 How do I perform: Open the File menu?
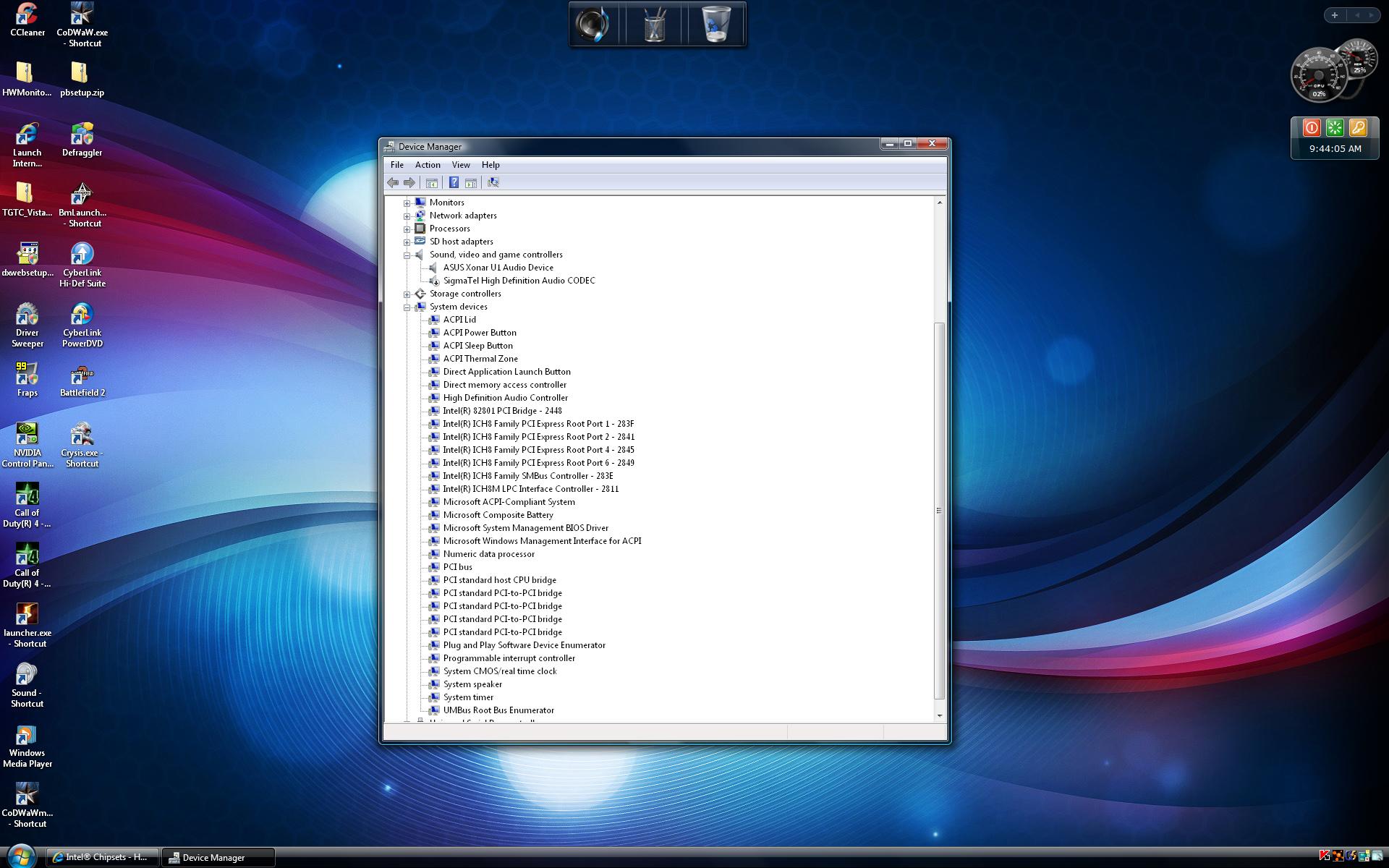397,165
